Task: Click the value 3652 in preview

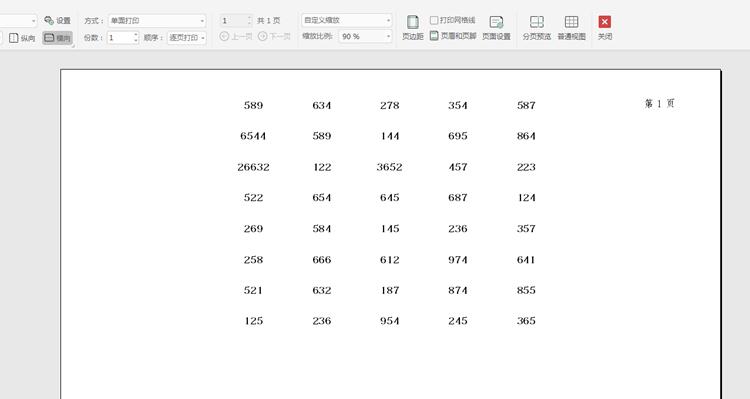Action: click(x=389, y=167)
